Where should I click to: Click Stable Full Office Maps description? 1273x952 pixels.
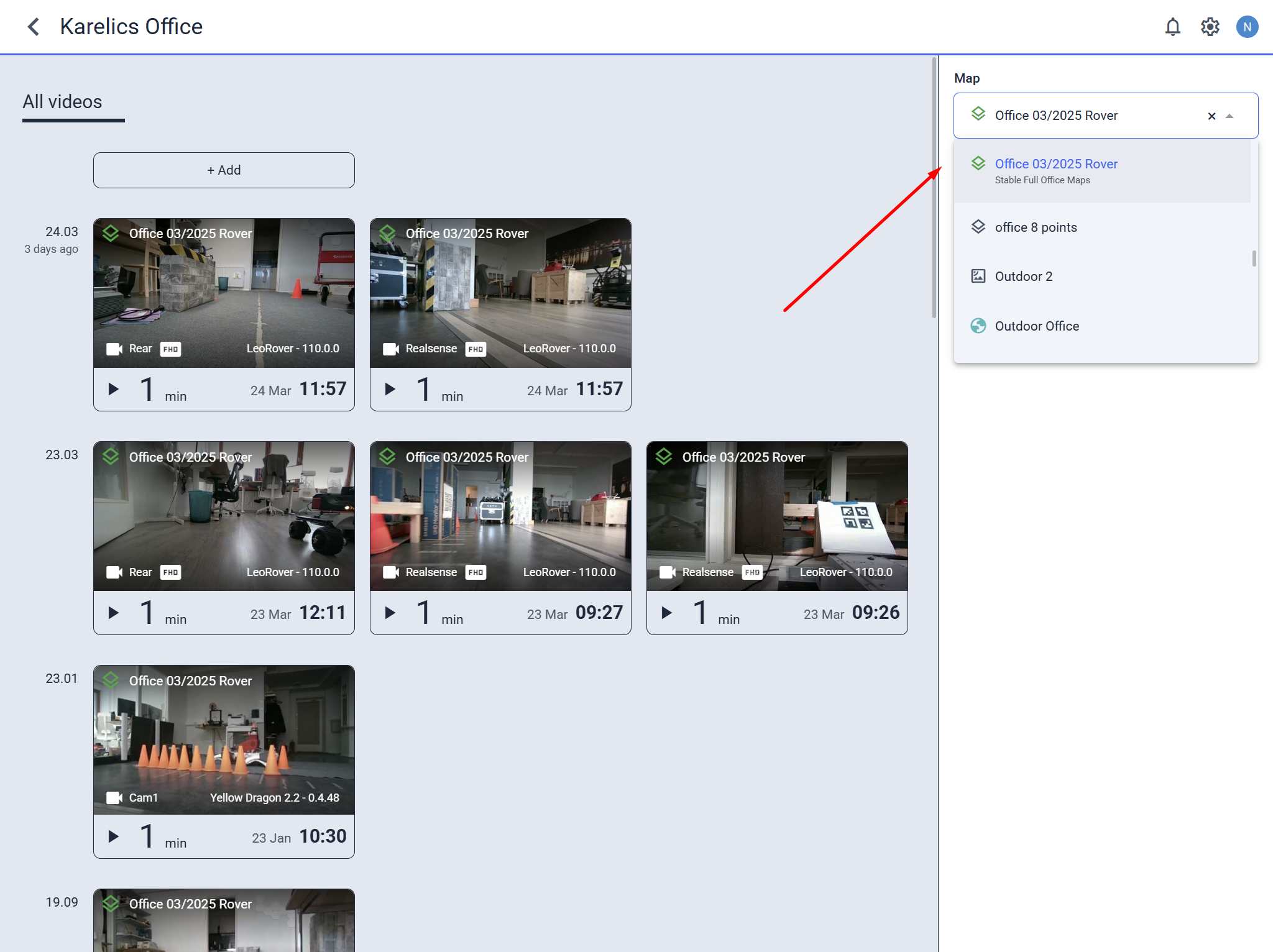click(1042, 180)
